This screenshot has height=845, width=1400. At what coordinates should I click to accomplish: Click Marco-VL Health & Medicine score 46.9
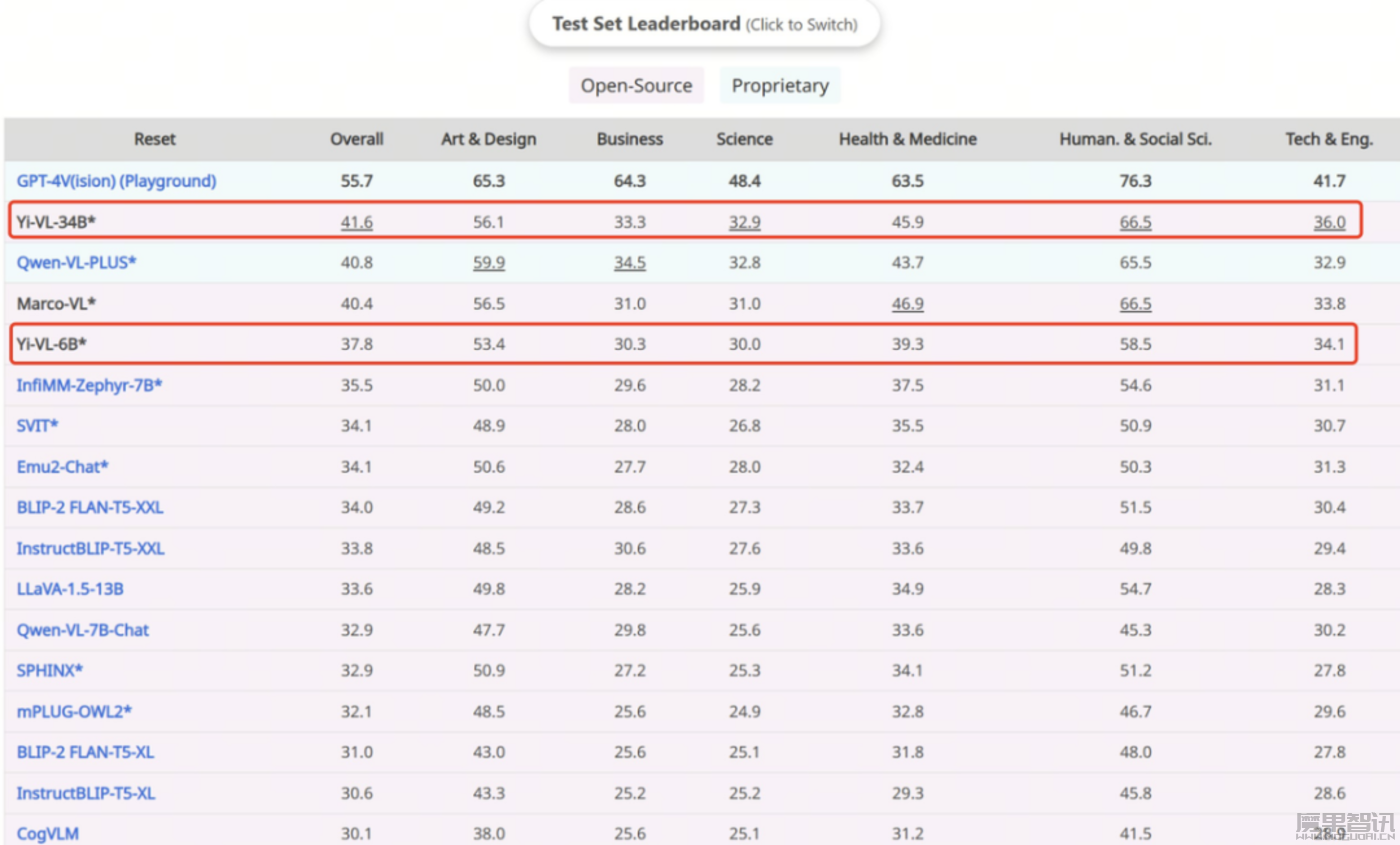[908, 304]
